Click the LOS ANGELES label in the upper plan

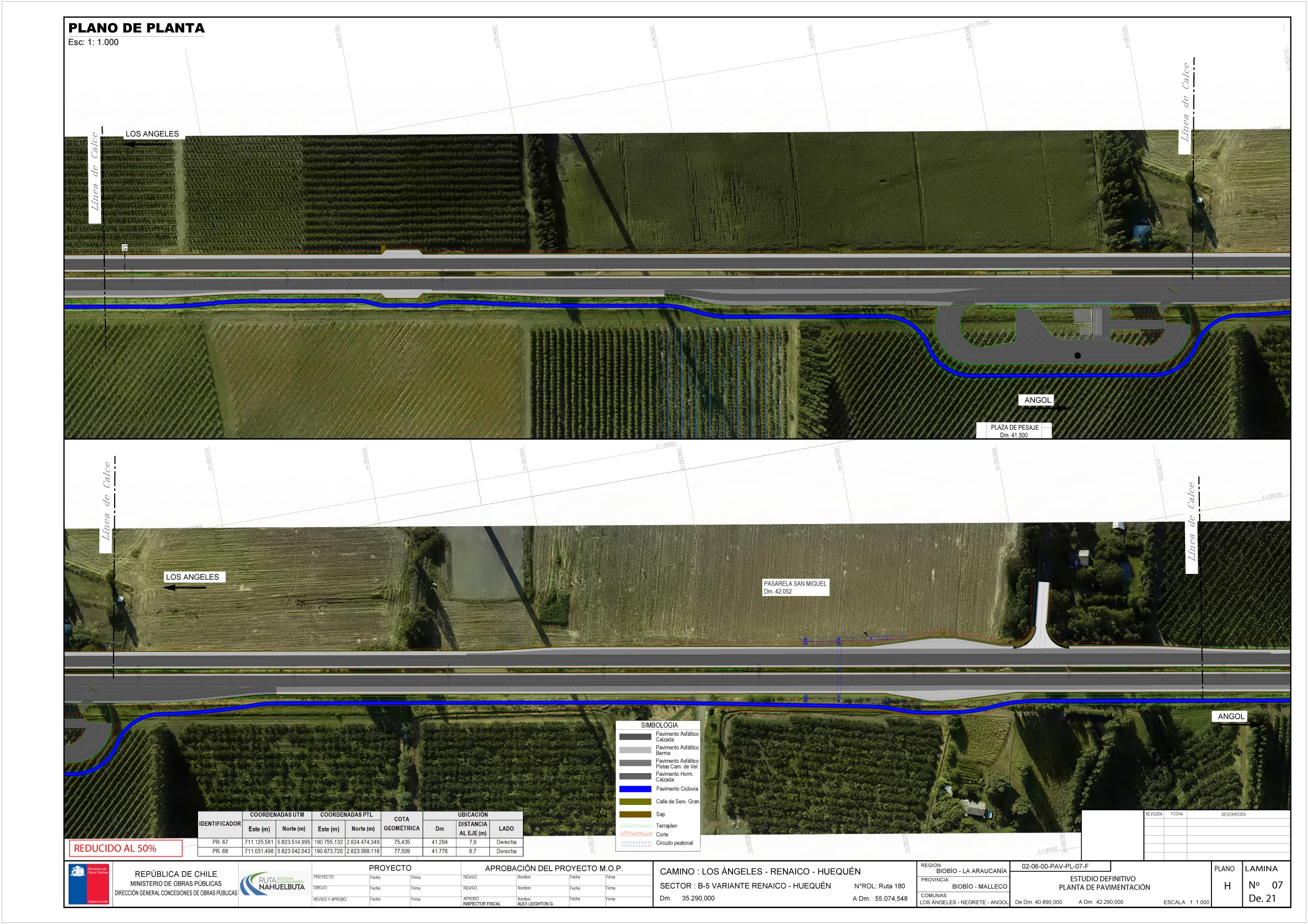pyautogui.click(x=152, y=134)
